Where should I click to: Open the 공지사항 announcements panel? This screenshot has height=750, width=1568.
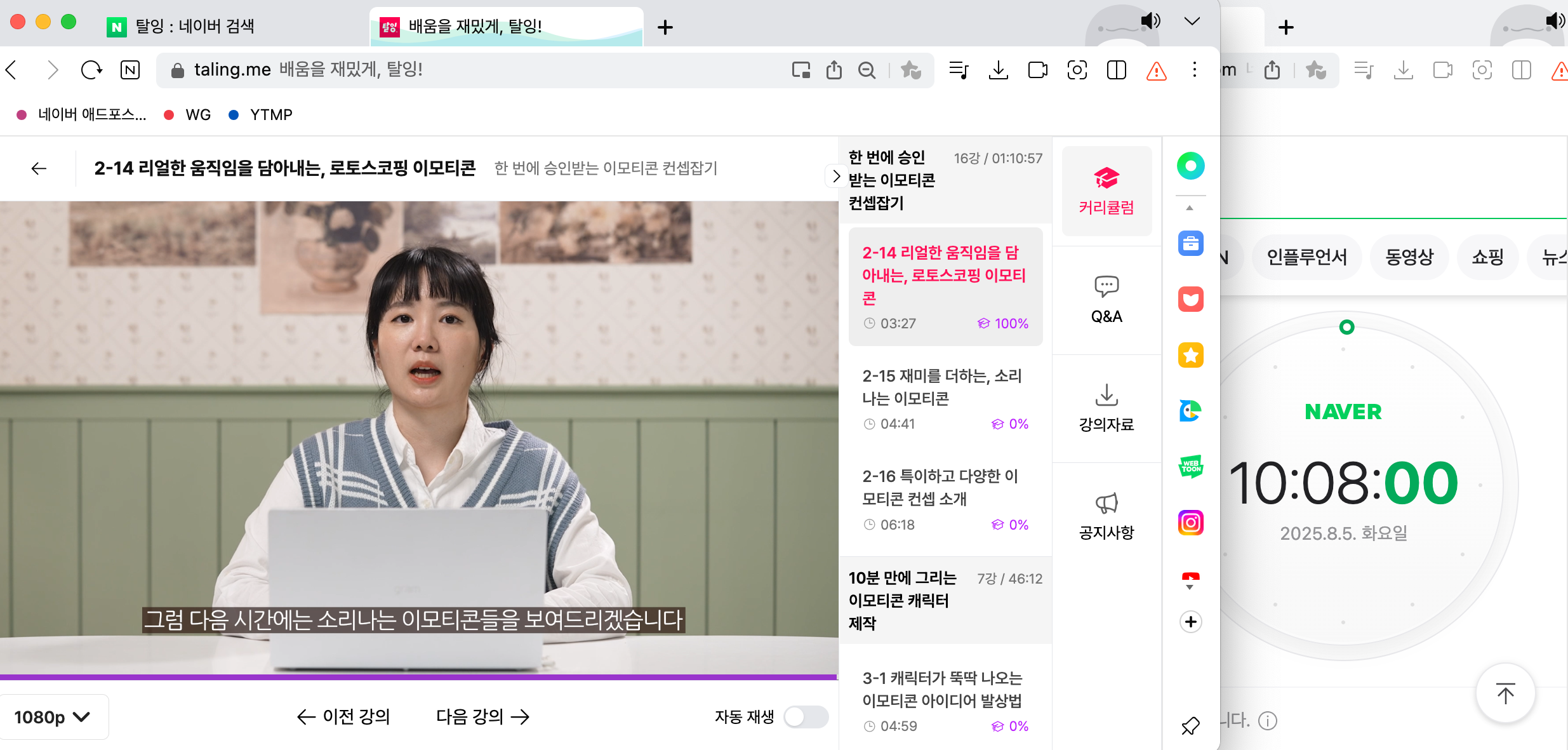tap(1106, 516)
